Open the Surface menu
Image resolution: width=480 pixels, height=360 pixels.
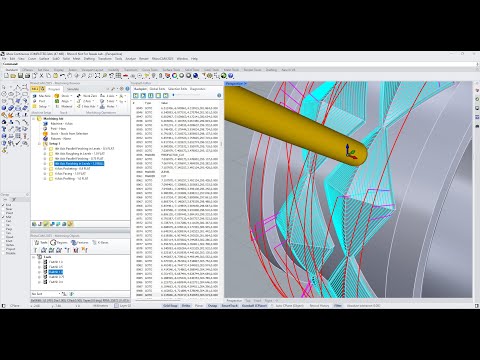44,59
